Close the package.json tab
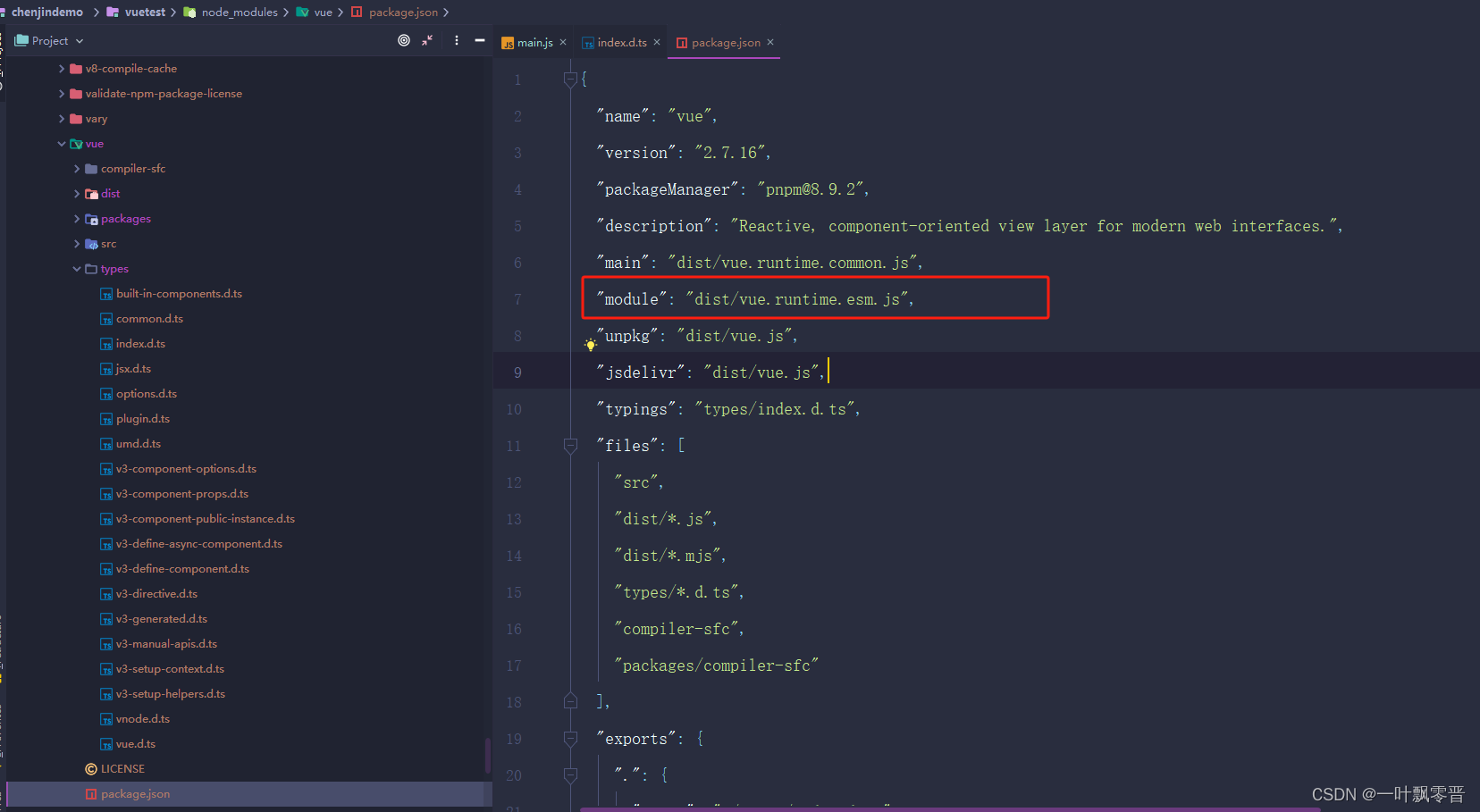The height and width of the screenshot is (812, 1480). [x=770, y=42]
